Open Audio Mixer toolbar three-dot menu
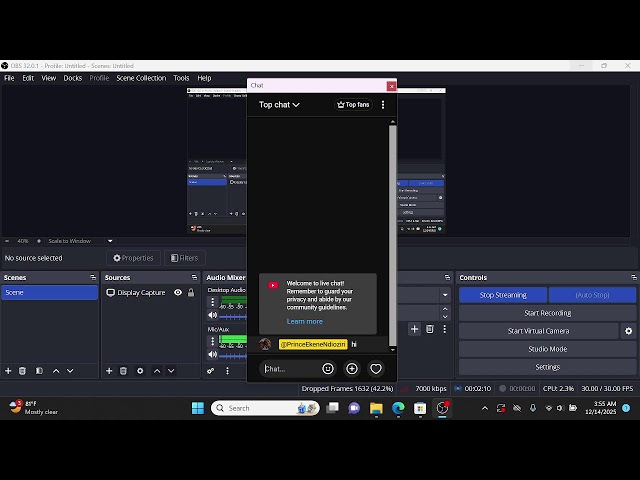This screenshot has height=480, width=640. [x=227, y=371]
